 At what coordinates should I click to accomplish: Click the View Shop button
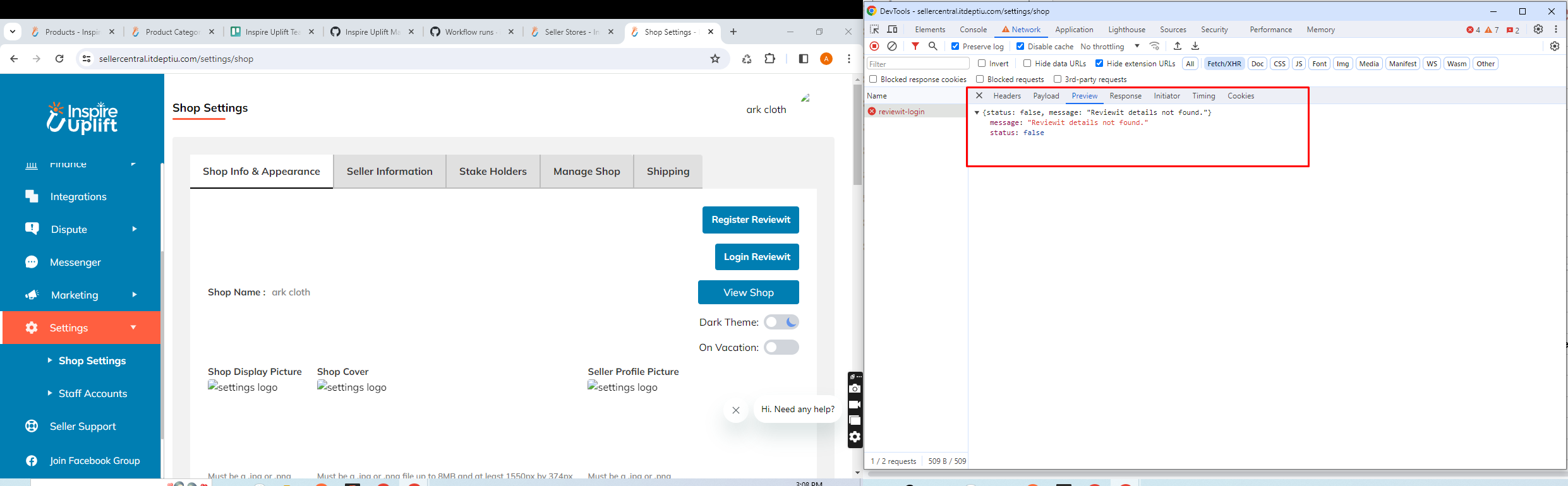pos(748,292)
